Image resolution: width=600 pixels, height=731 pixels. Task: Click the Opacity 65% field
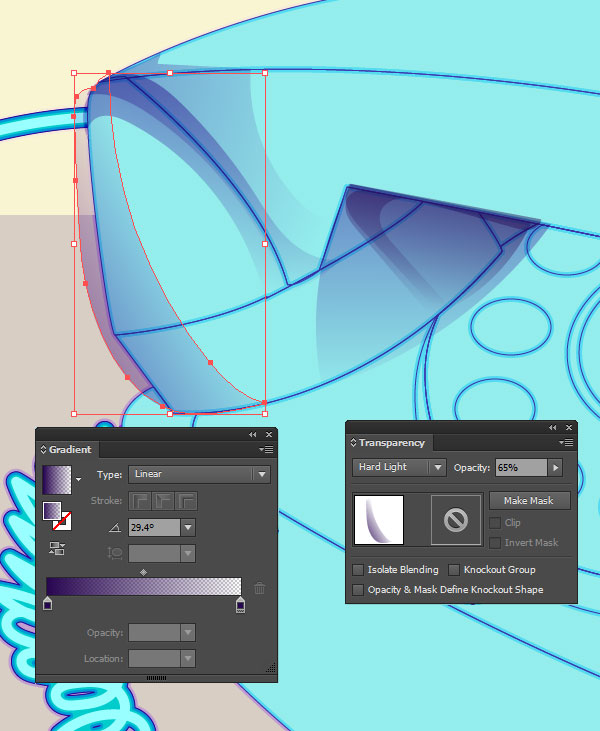point(521,468)
